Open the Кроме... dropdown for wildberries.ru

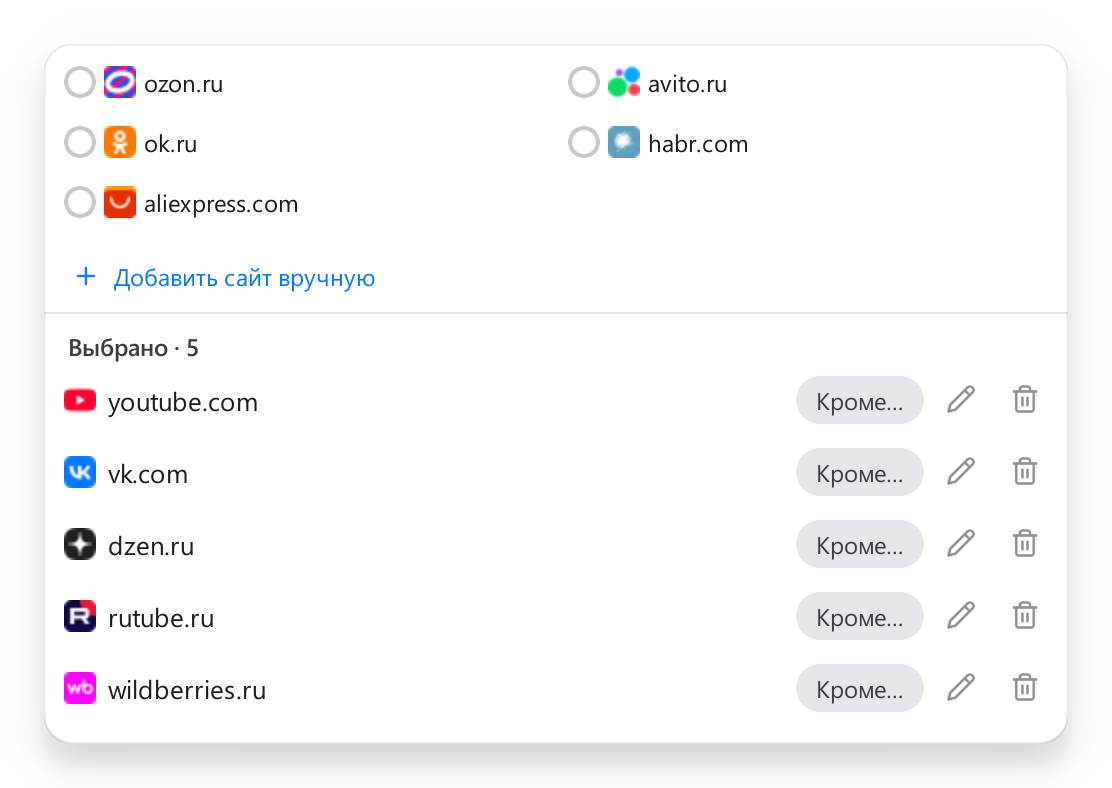[860, 688]
